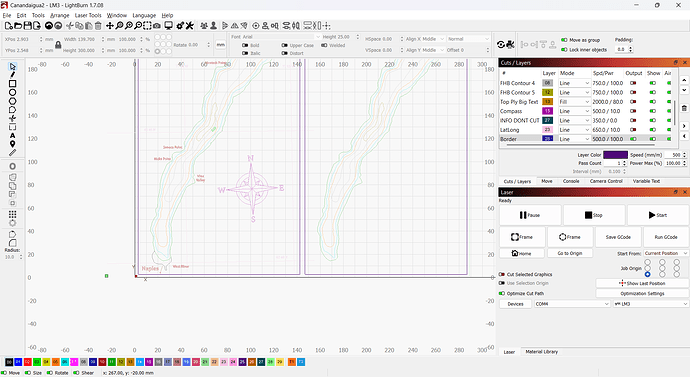Click the Save Project disk icon
This screenshot has width=690, height=377.
(27, 26)
